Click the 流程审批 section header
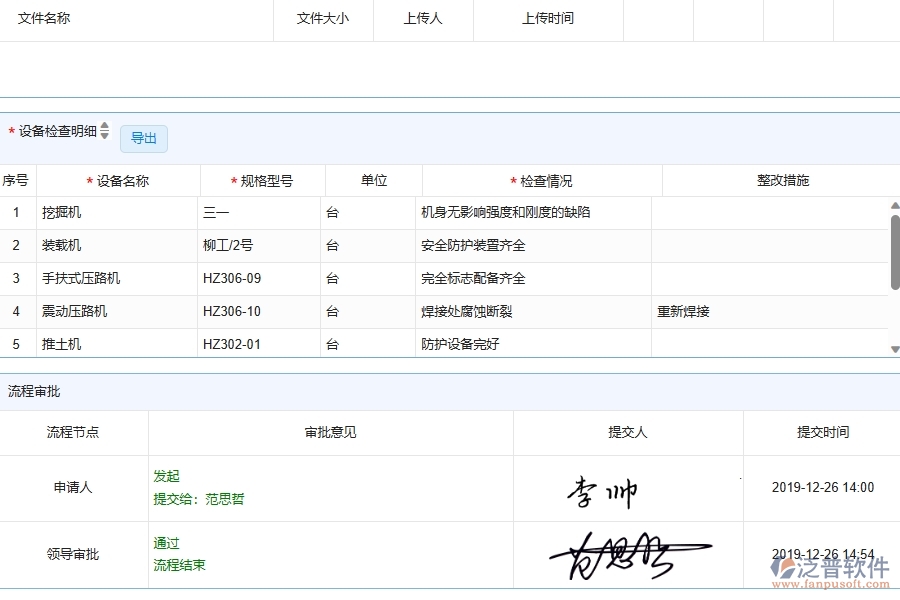Viewport: 900px width, 600px height. tap(34, 391)
